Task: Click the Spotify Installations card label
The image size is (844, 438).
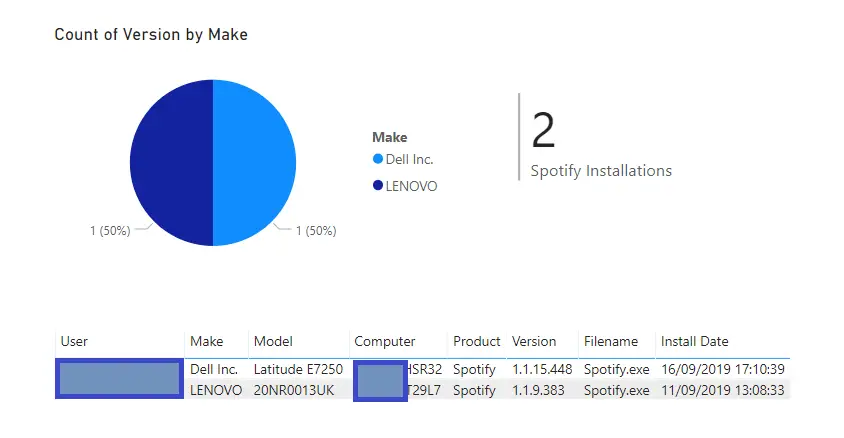Action: [x=601, y=171]
